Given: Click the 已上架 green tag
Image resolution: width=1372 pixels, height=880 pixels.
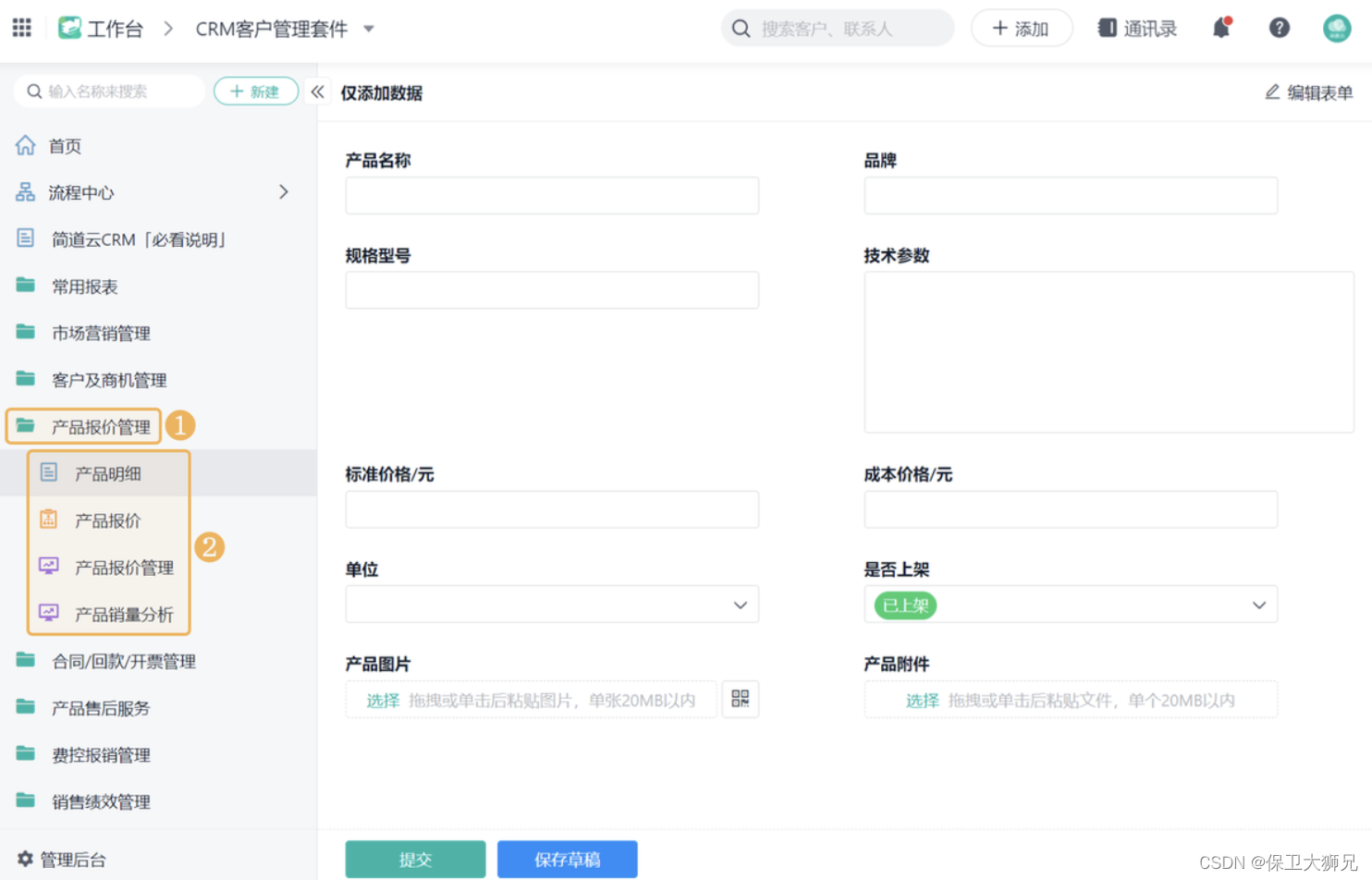Looking at the screenshot, I should 905,605.
